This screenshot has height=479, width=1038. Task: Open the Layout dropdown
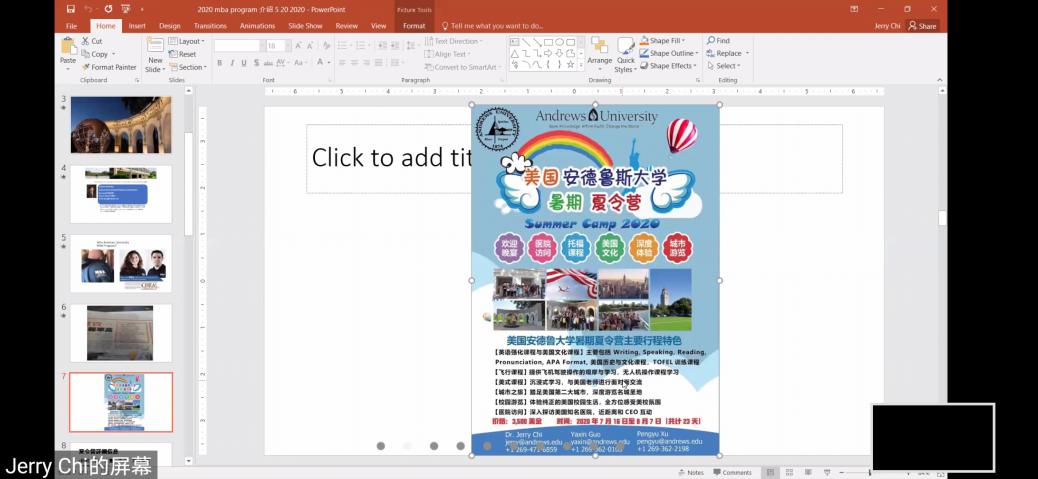coord(187,41)
